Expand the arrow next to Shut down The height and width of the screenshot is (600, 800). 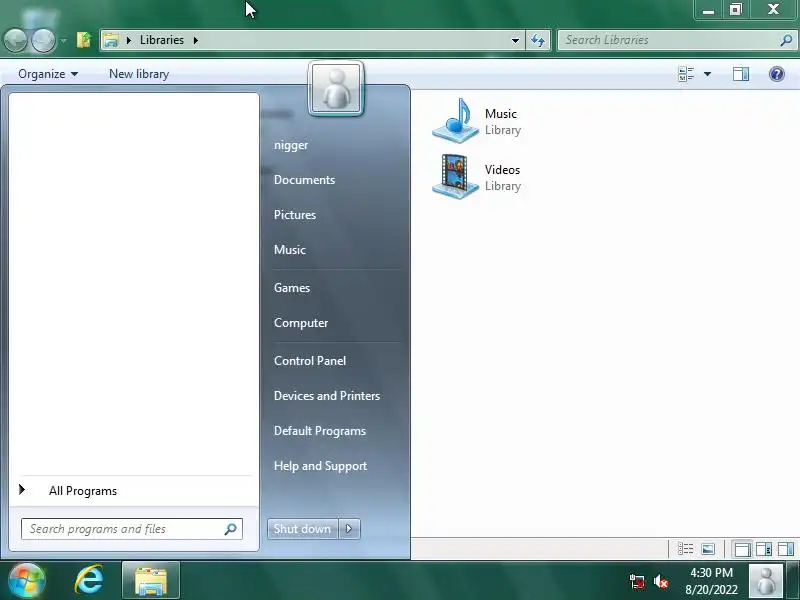(349, 529)
